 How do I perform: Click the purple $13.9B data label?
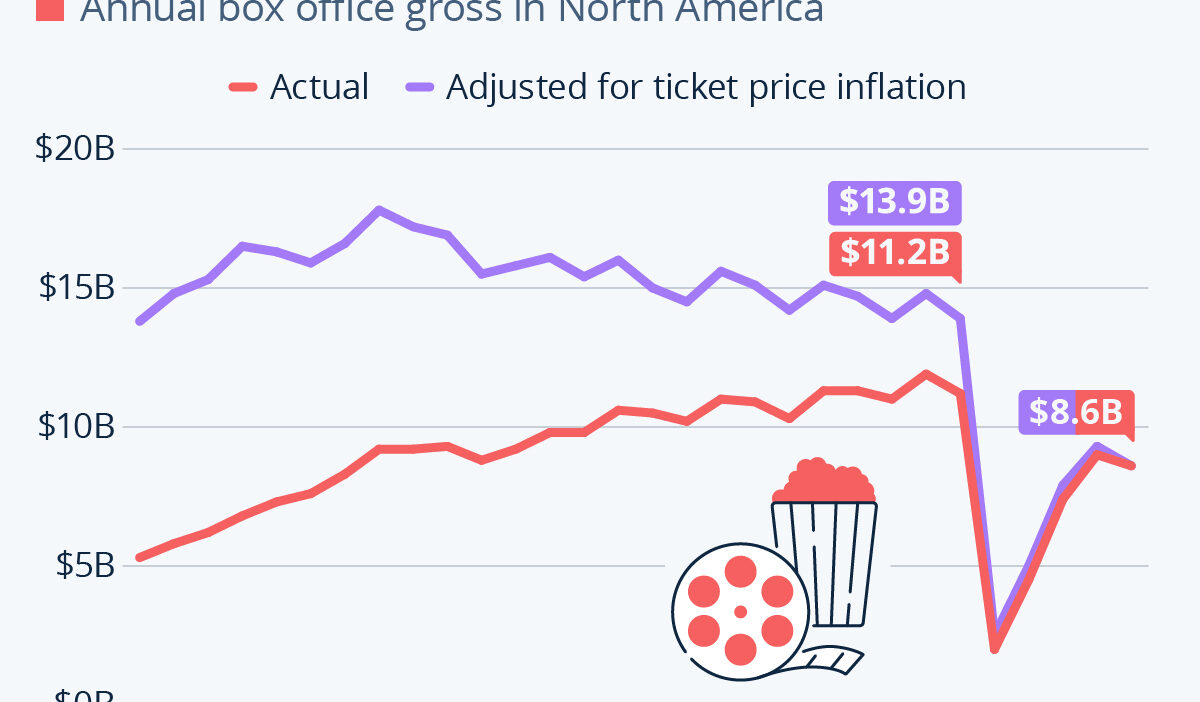pos(894,202)
